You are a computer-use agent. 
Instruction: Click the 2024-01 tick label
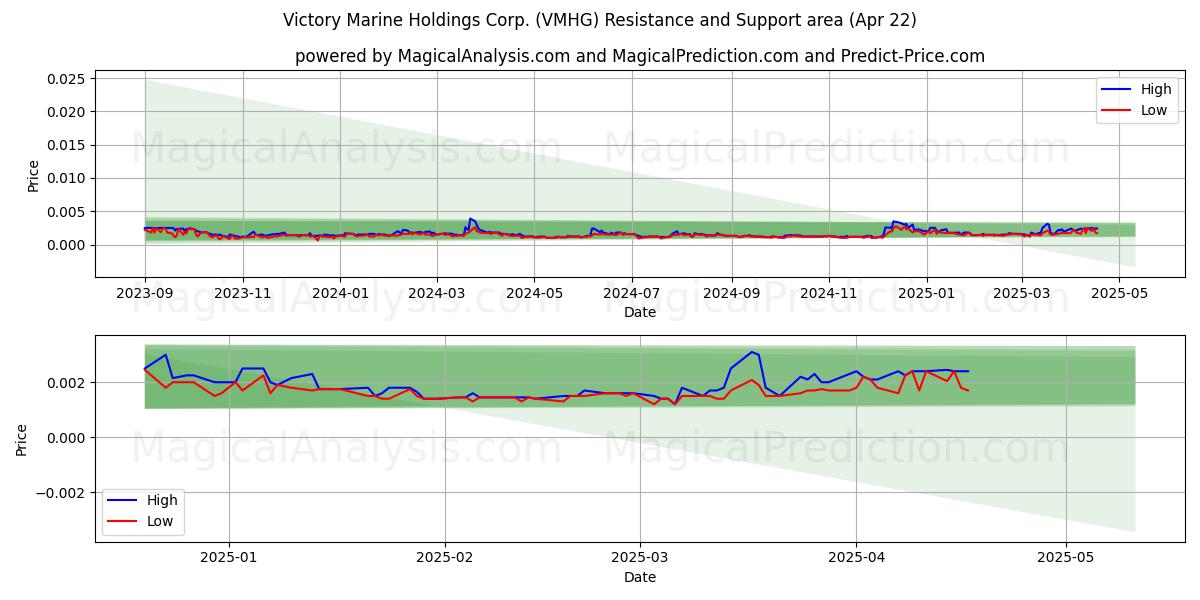[x=340, y=293]
